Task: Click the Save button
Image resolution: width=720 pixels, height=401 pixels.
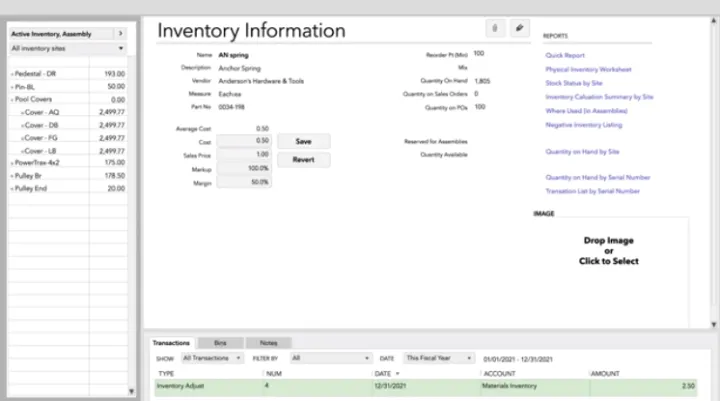Action: 303,142
